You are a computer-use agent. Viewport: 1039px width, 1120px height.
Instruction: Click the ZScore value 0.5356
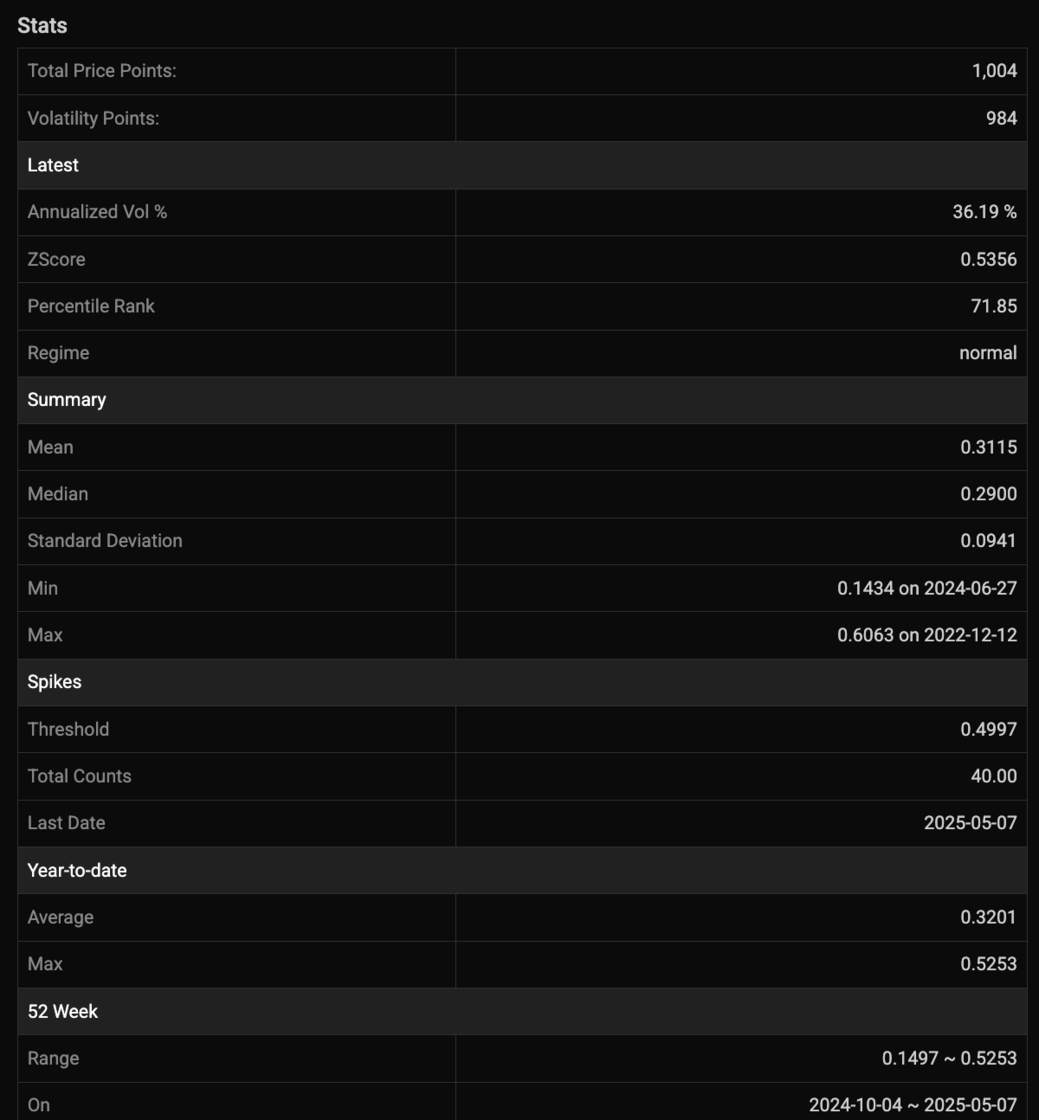pyautogui.click(x=988, y=259)
